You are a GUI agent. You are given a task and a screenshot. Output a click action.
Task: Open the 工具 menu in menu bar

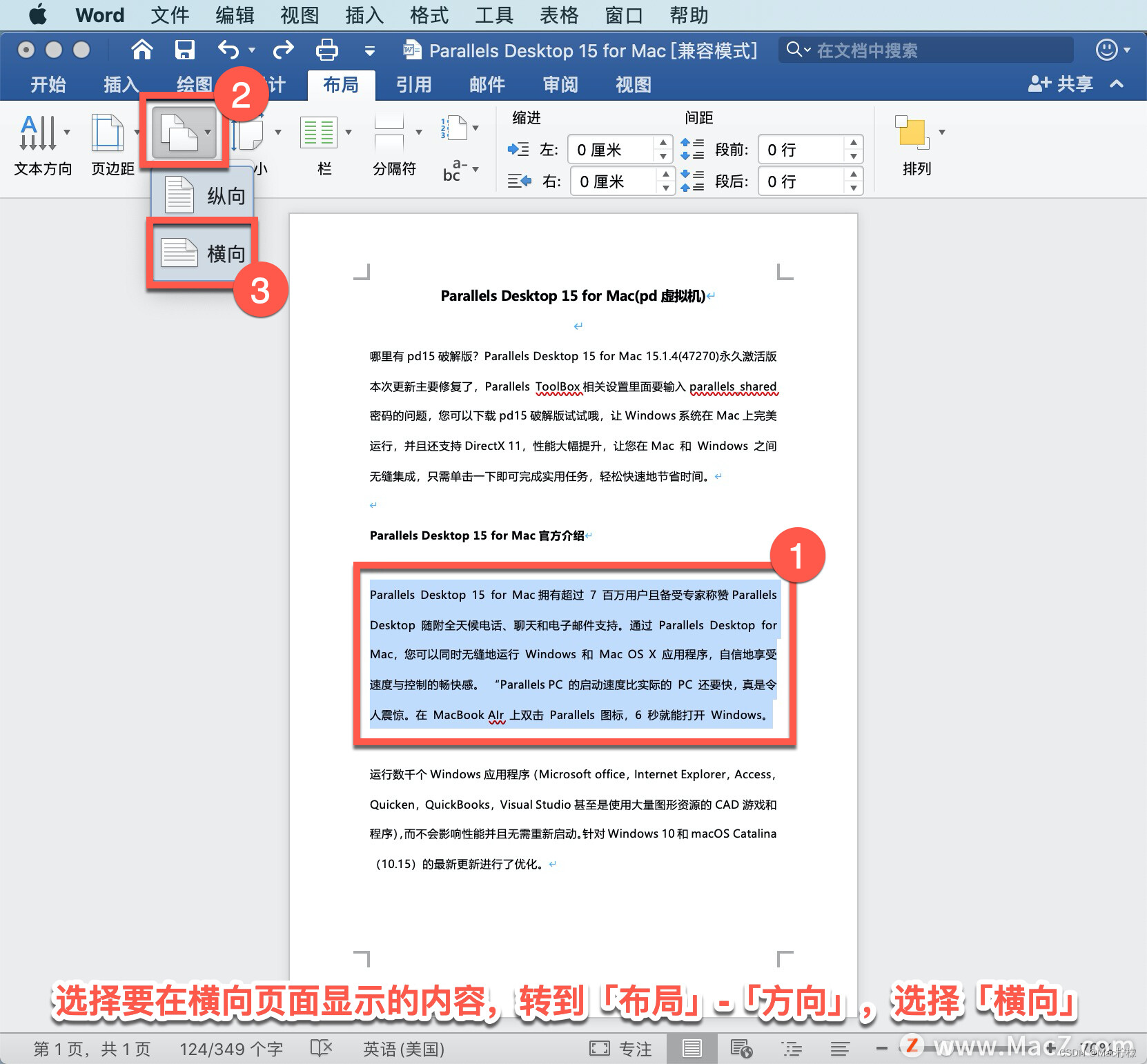[494, 15]
